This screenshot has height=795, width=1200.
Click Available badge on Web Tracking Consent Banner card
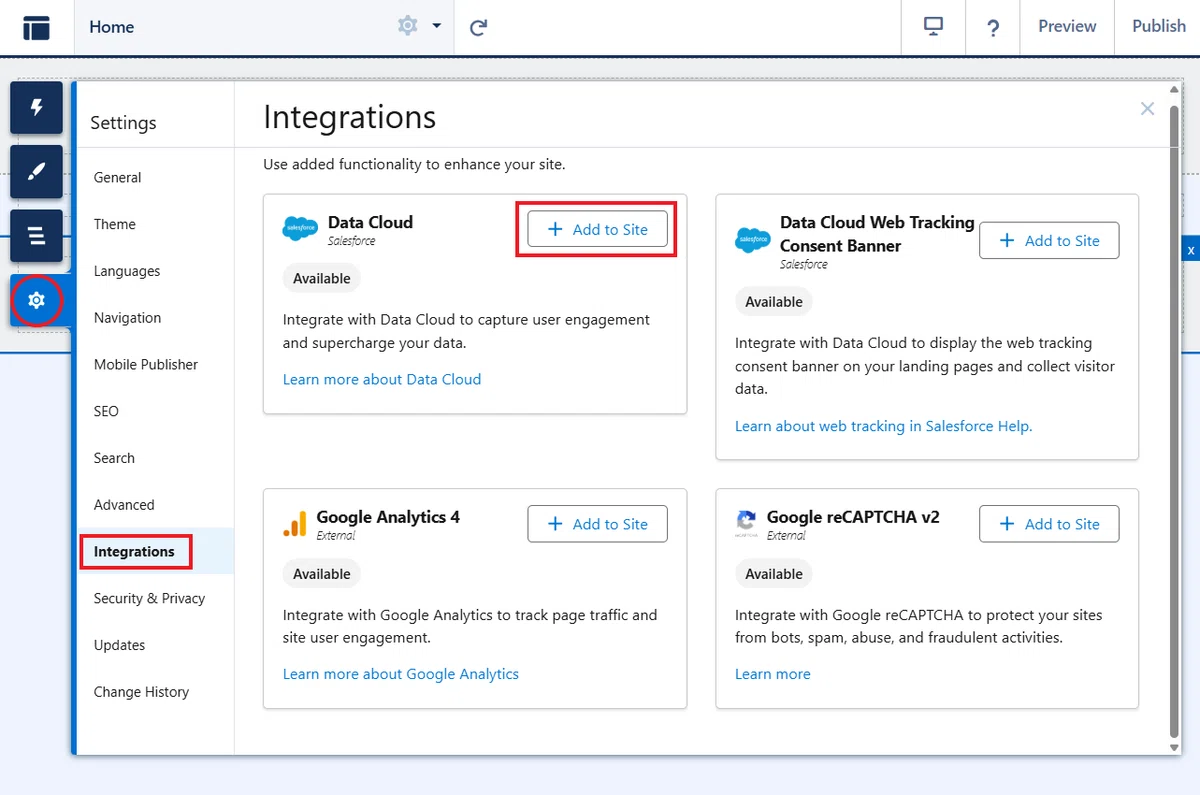coord(774,302)
